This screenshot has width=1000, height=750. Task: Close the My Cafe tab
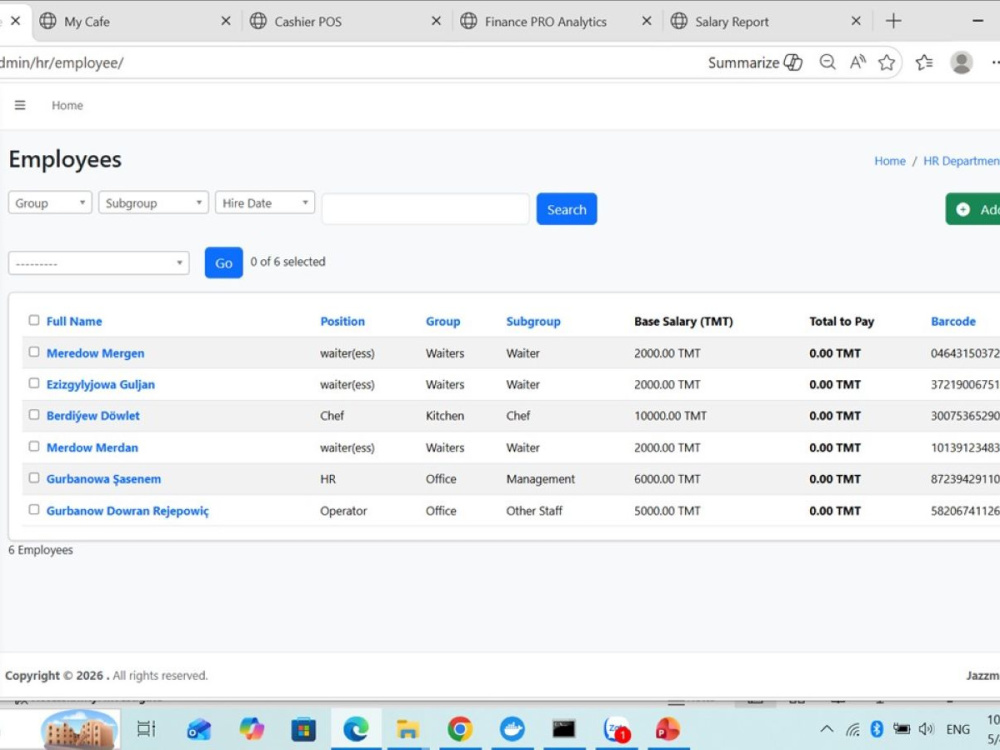point(226,21)
